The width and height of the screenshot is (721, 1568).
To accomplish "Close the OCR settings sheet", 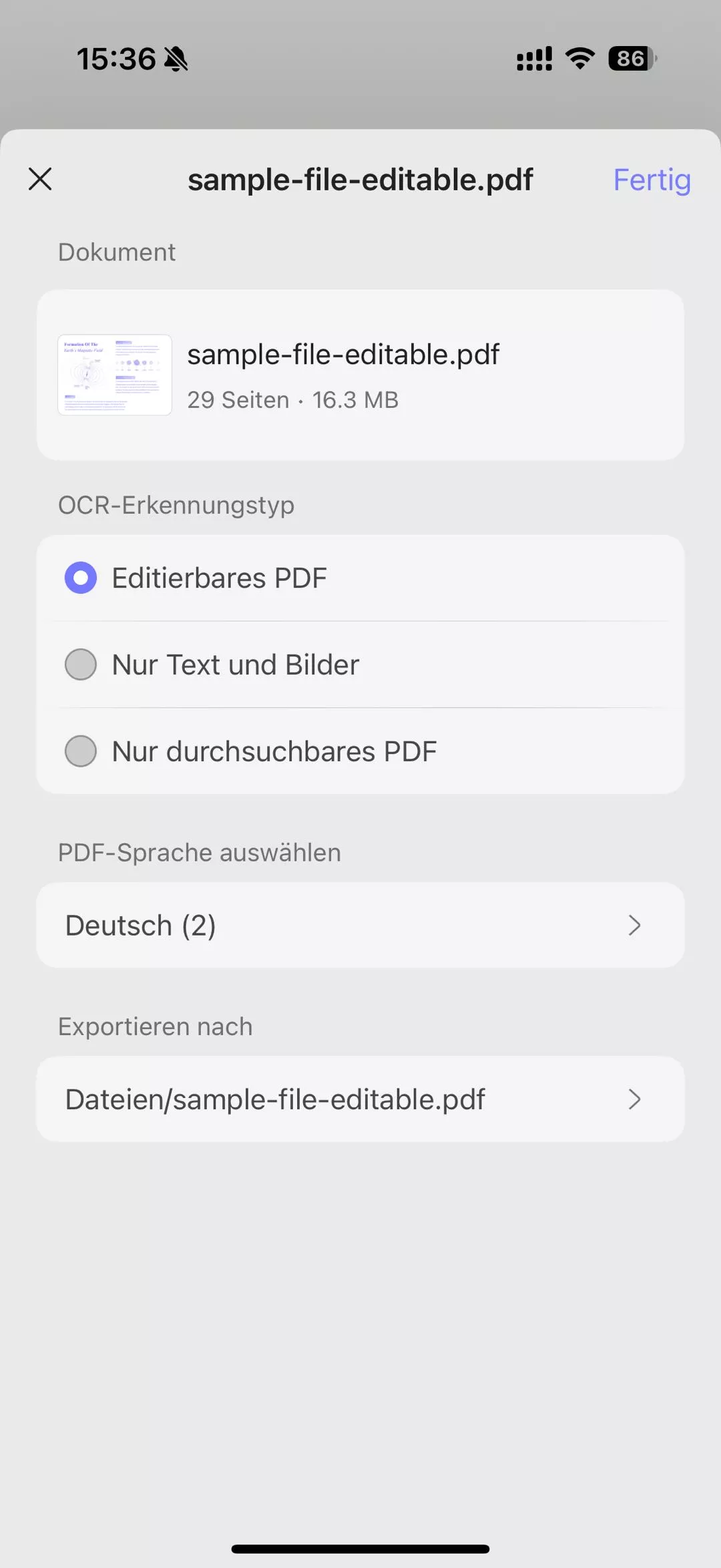I will point(40,179).
